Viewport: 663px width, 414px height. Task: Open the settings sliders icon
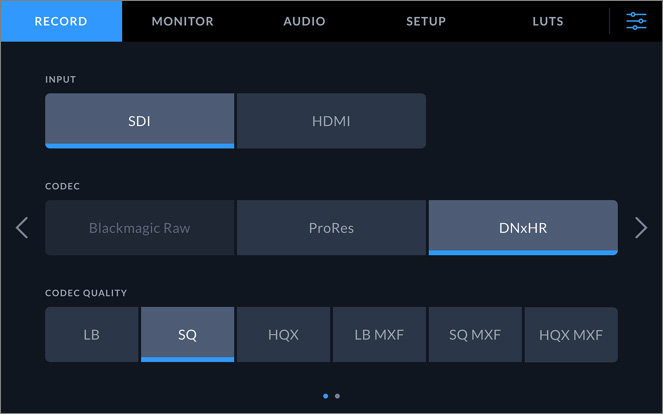point(636,21)
